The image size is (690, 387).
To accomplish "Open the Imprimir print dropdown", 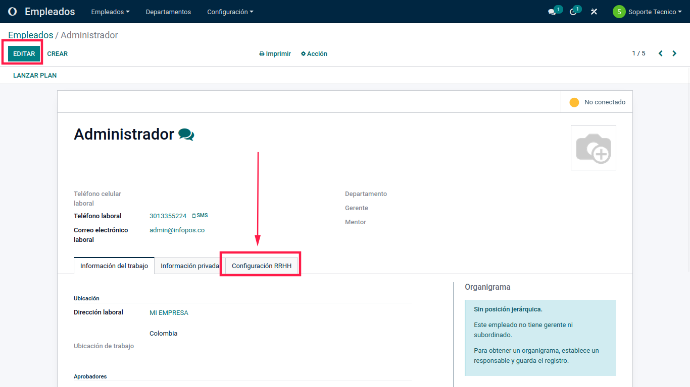I will [x=275, y=54].
